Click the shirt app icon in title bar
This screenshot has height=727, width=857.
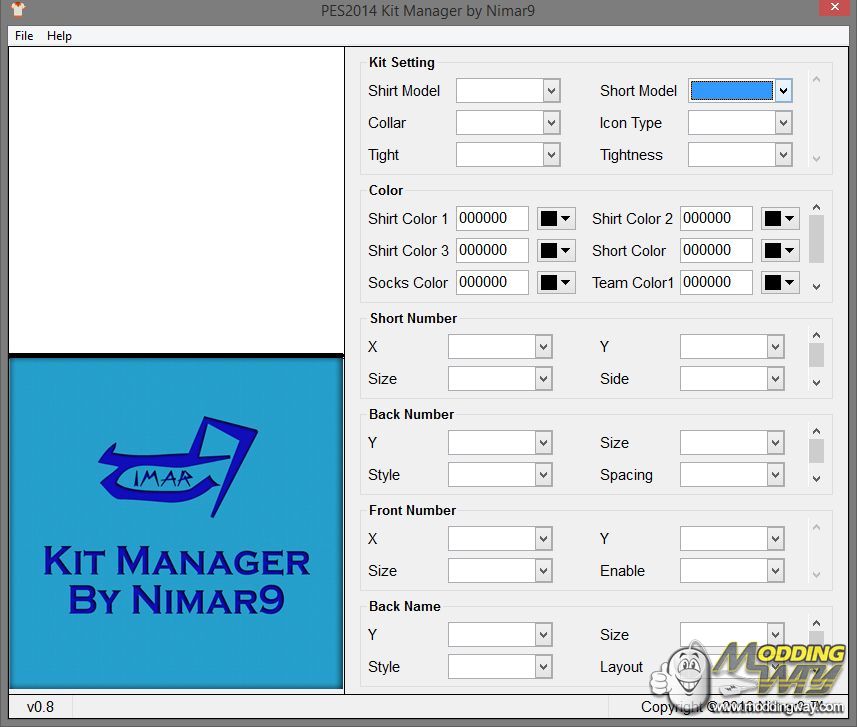point(17,10)
